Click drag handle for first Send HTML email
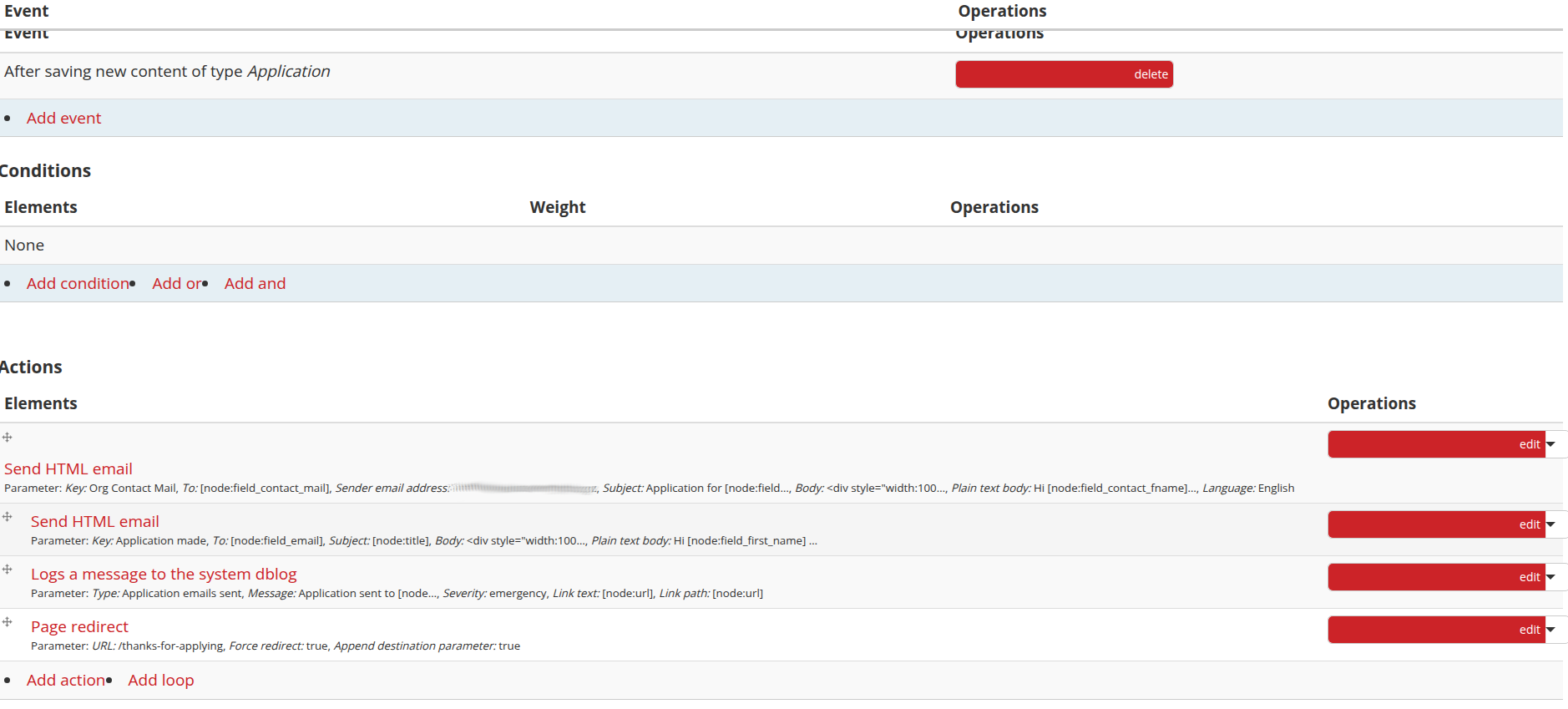The image size is (1568, 709). point(8,438)
